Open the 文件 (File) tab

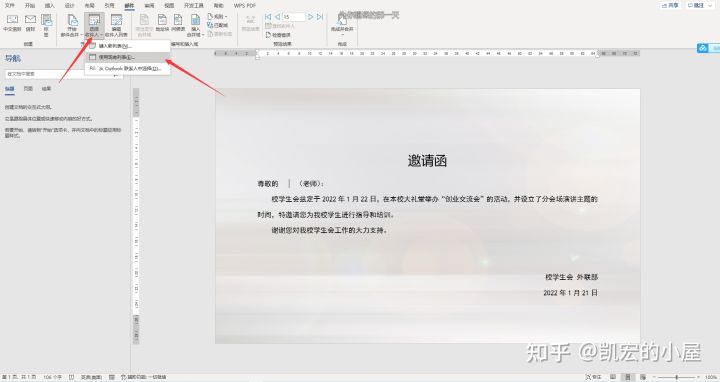[9, 6]
